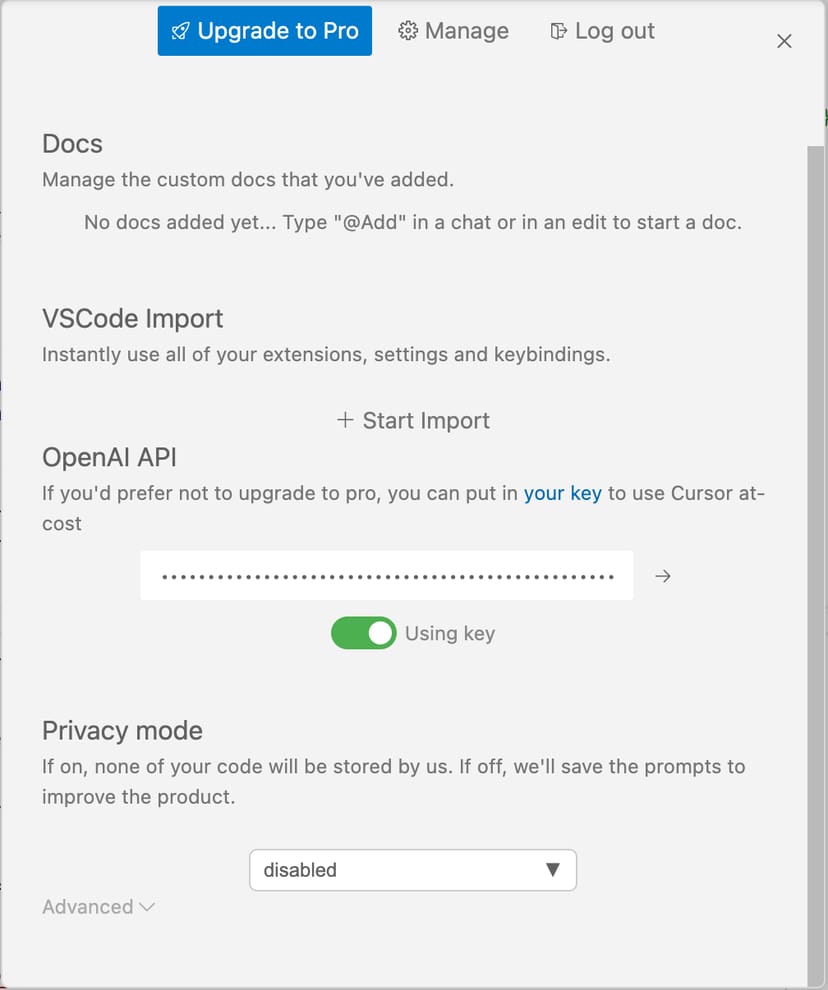Submit the API key with right arrow
The height and width of the screenshot is (990, 828).
pos(662,576)
